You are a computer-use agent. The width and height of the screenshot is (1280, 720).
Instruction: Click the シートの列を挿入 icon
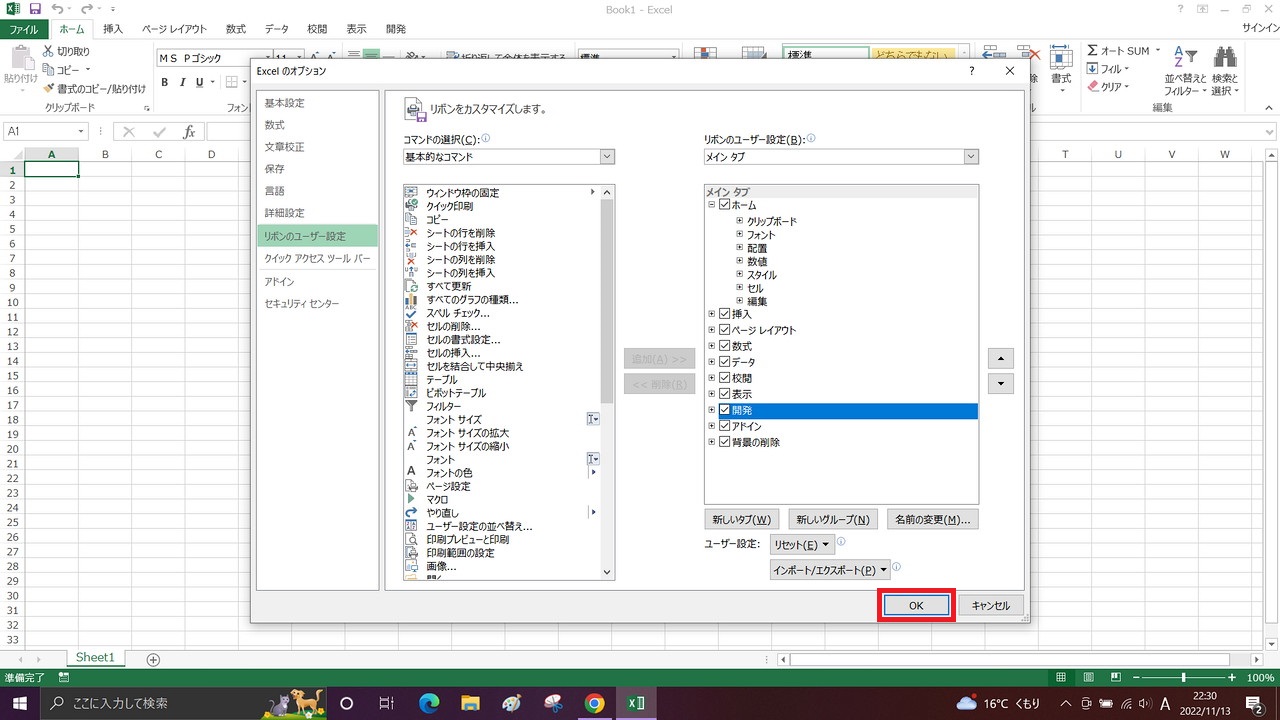point(410,272)
